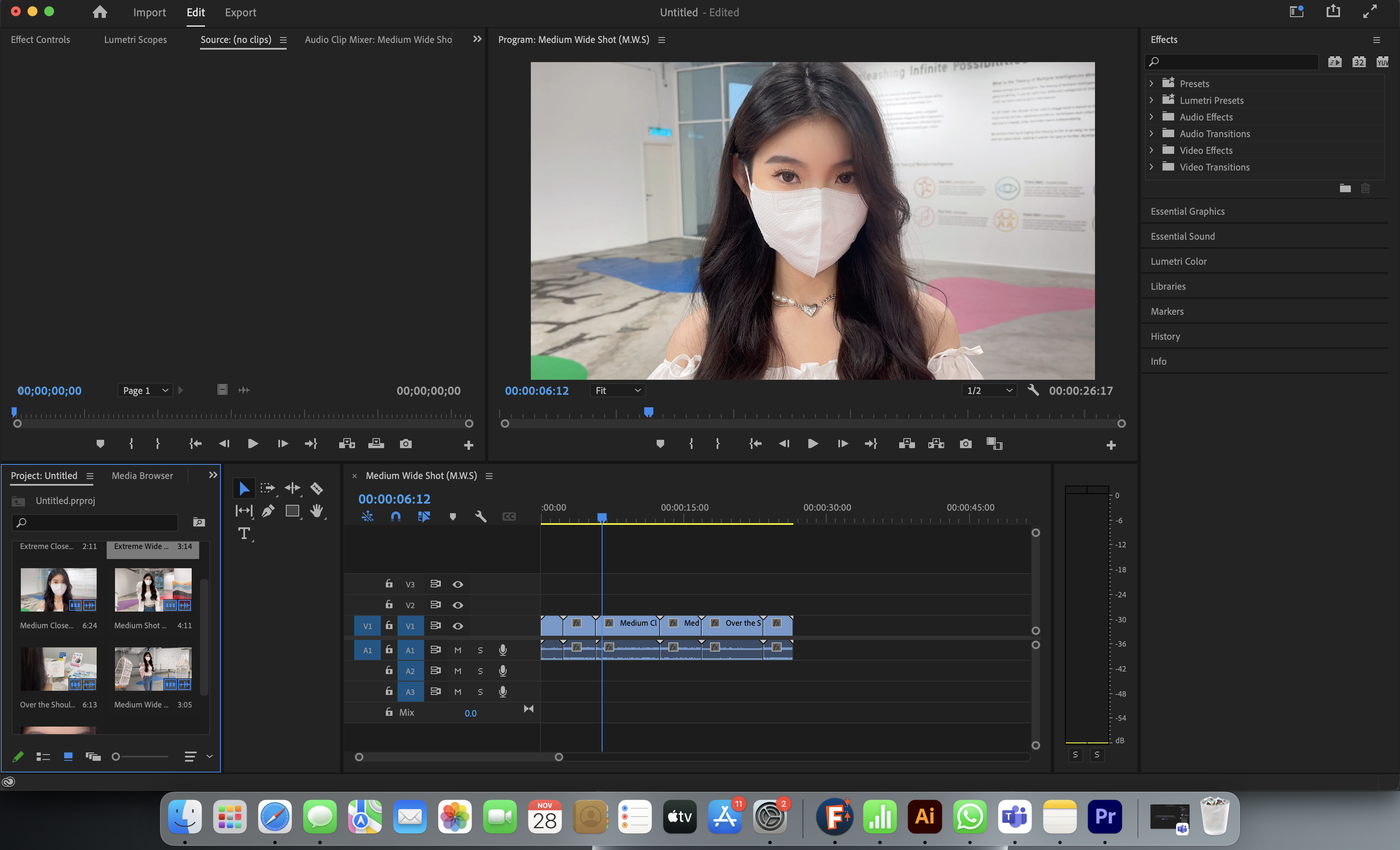Choose the Hand tool

[x=317, y=511]
